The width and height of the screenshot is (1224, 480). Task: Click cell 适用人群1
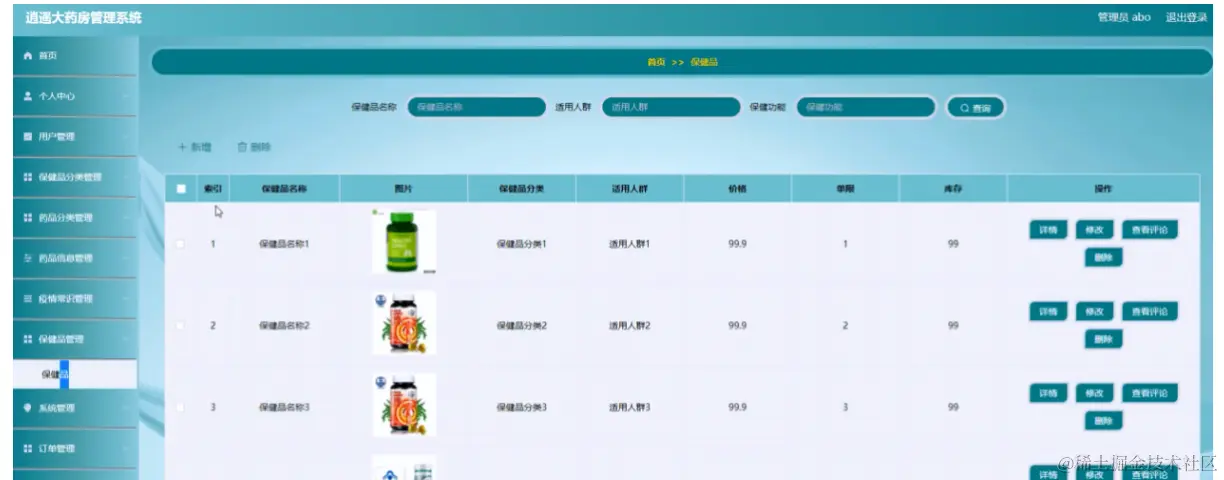[x=630, y=243]
